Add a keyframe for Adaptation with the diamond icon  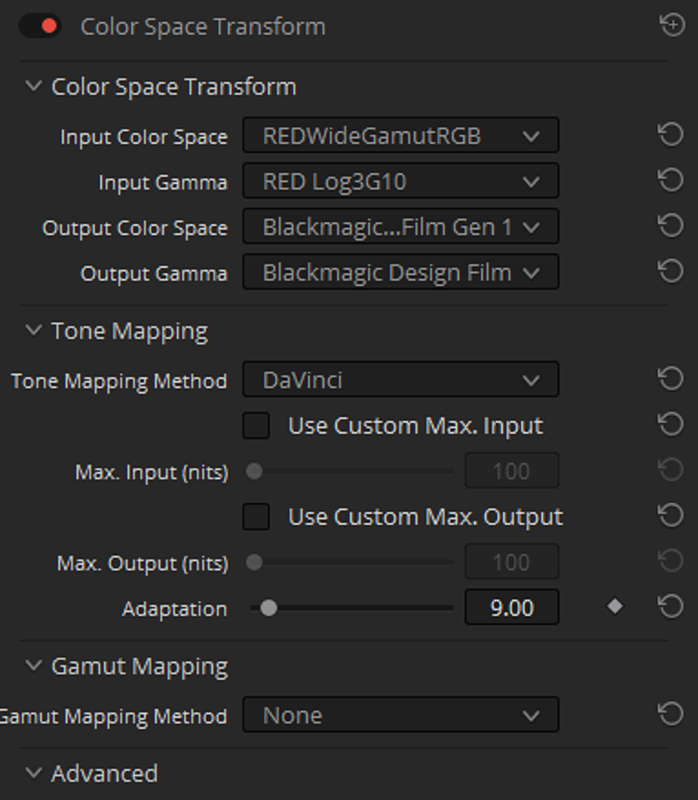pyautogui.click(x=615, y=607)
